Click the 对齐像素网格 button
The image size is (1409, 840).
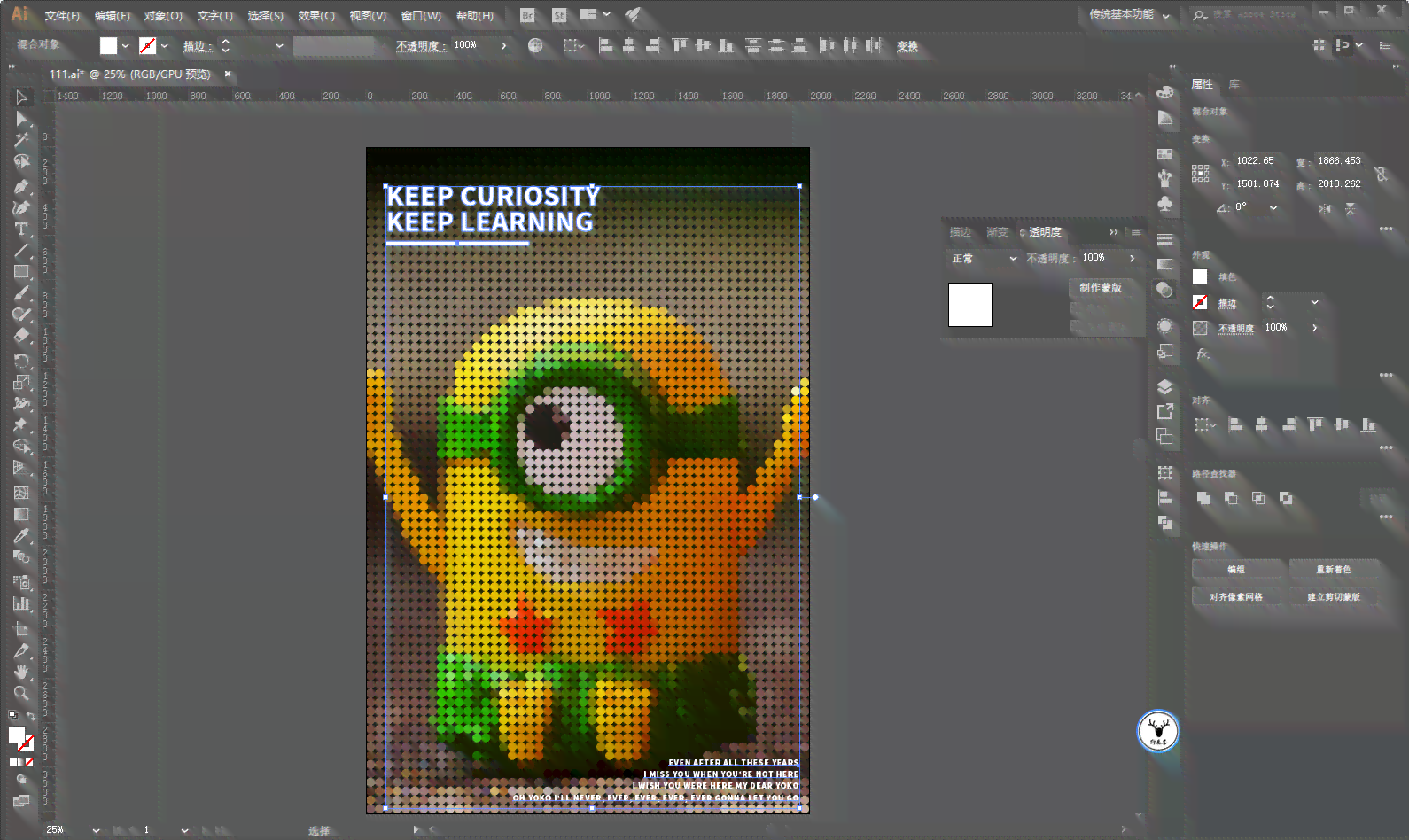[1236, 597]
